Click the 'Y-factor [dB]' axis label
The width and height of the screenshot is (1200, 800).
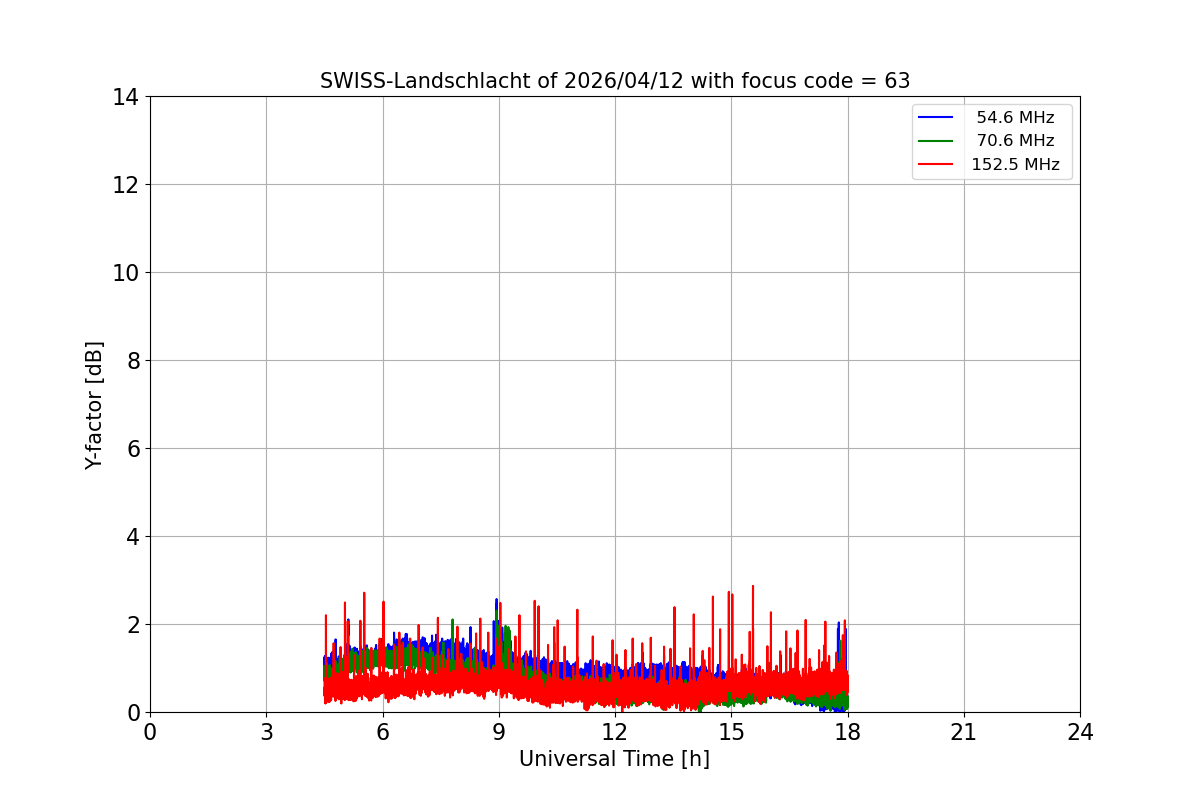point(94,405)
